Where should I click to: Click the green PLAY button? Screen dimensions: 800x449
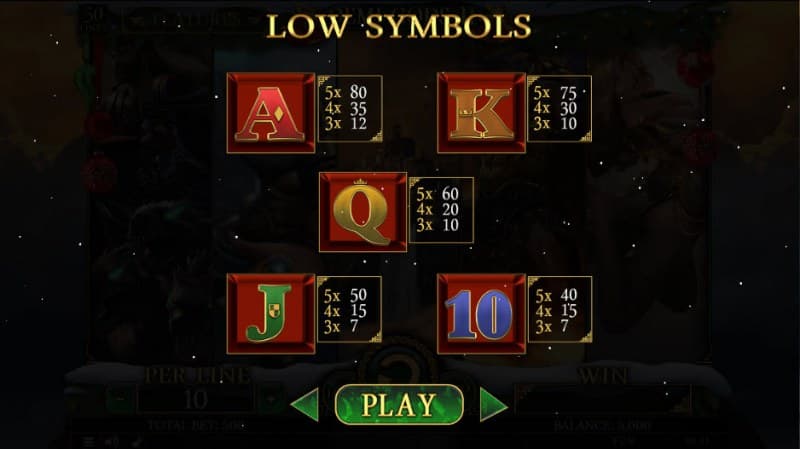(399, 405)
